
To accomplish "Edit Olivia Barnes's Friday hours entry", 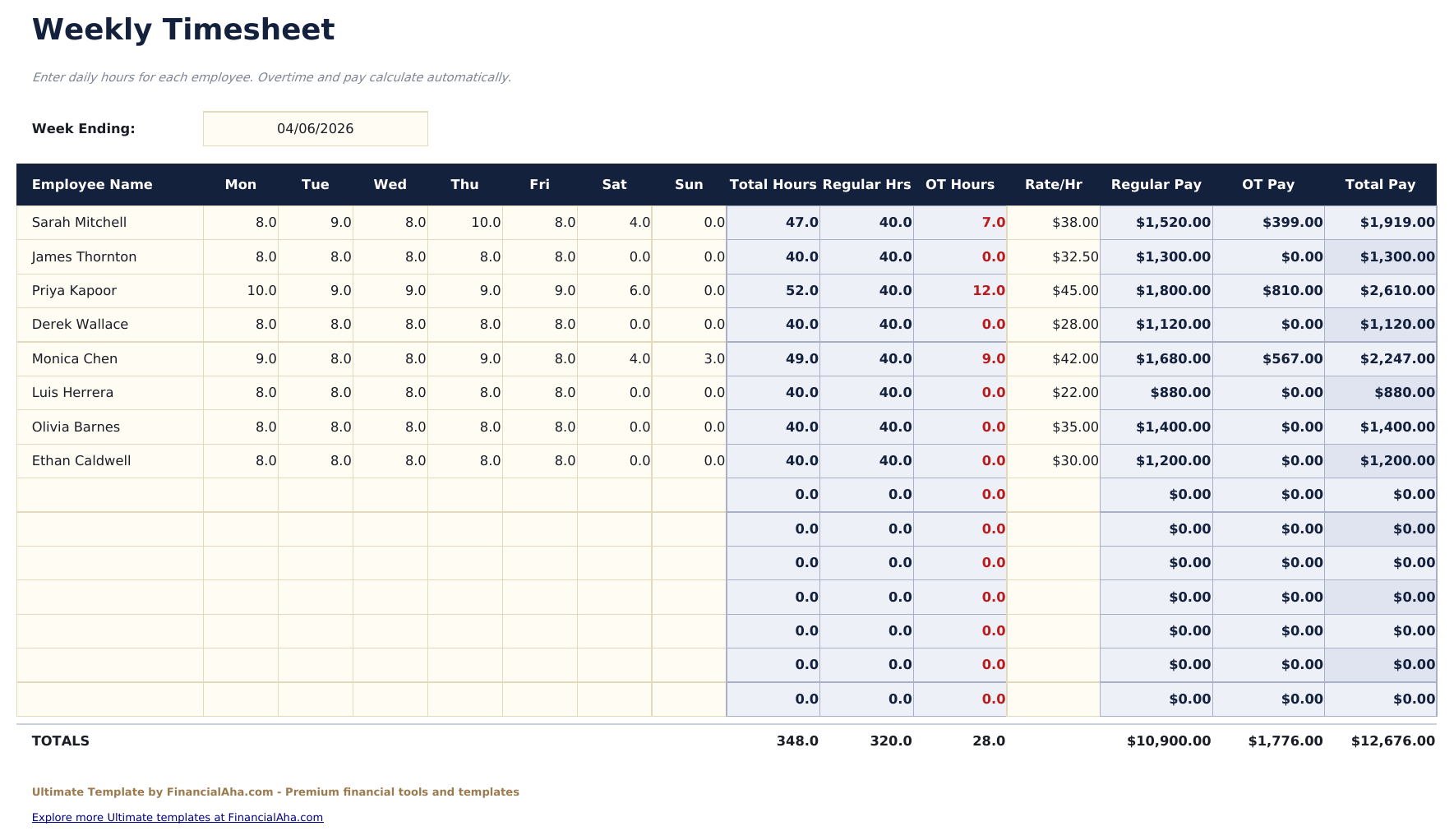I will tap(540, 427).
